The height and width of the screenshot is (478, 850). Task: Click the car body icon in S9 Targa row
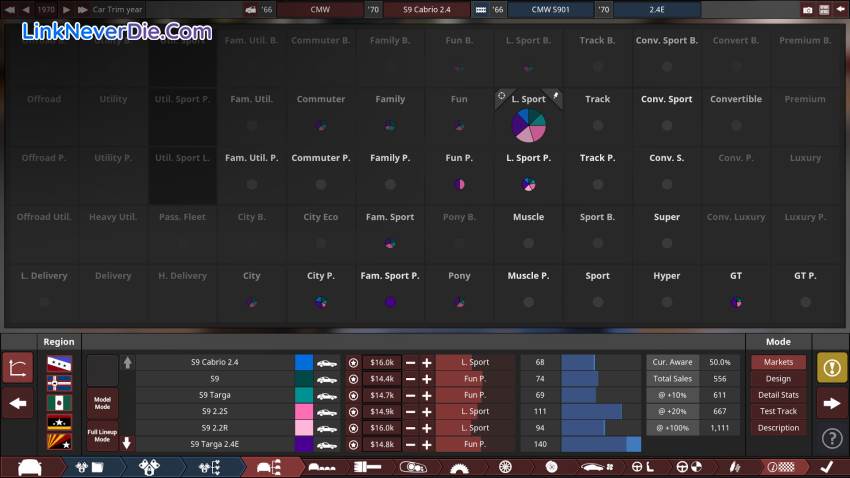(327, 395)
